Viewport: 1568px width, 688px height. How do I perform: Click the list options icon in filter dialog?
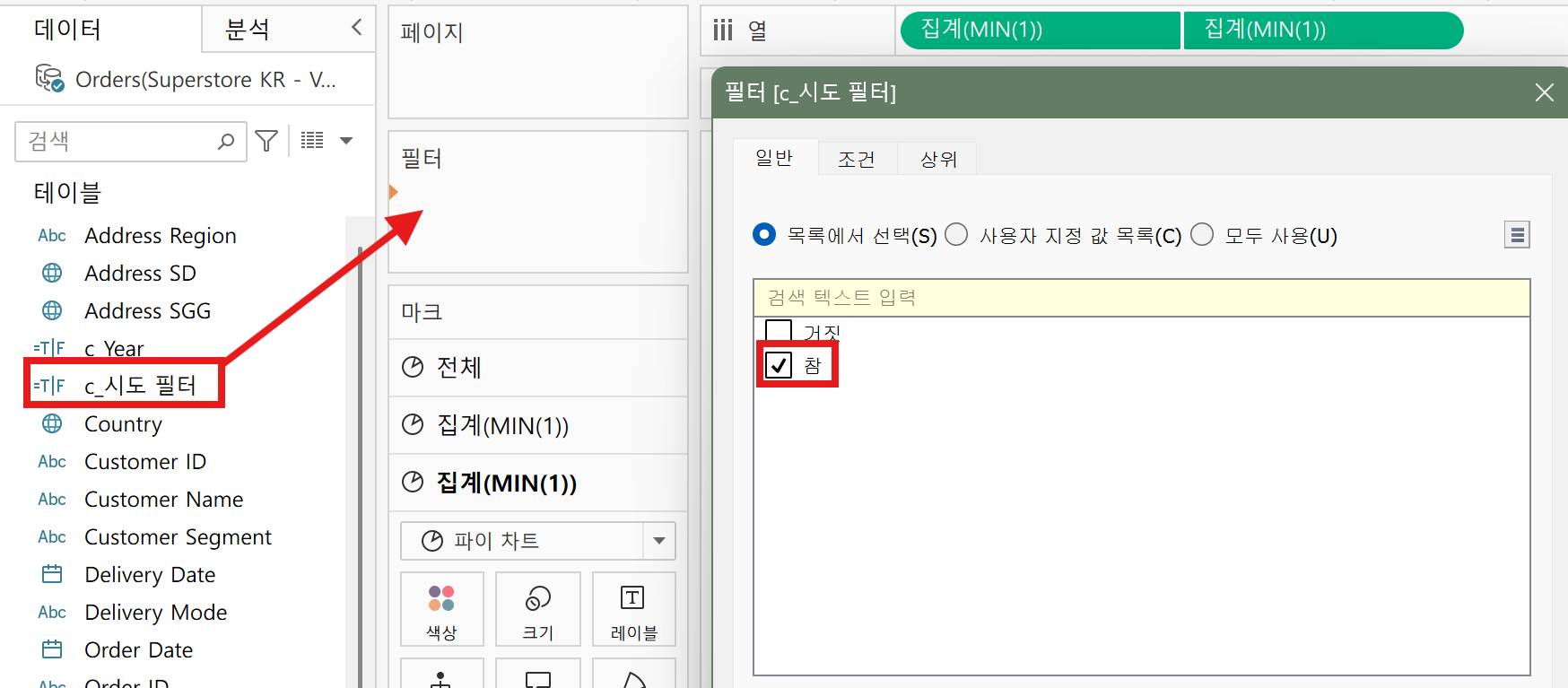coord(1517,235)
